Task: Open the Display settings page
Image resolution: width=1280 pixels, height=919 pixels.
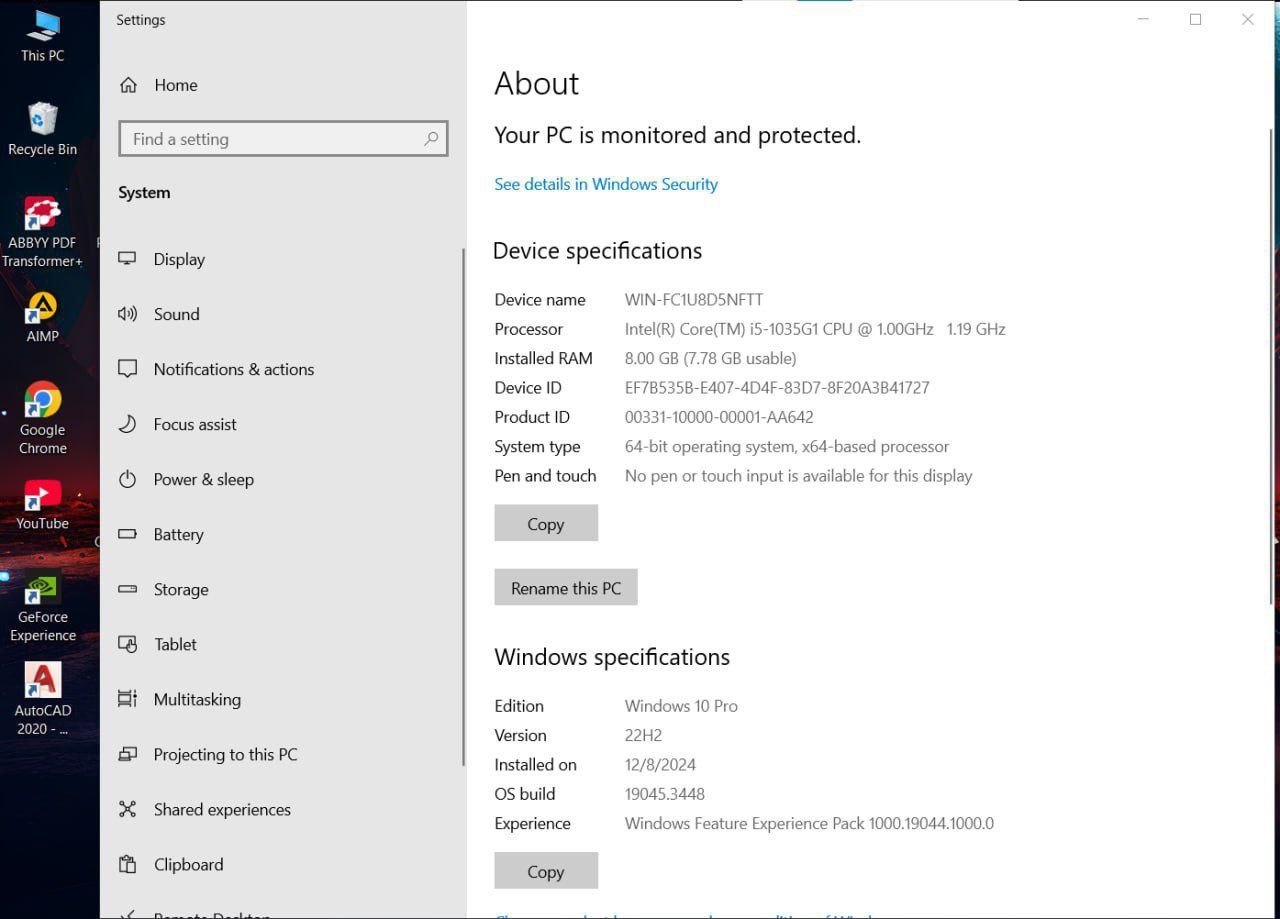Action: click(x=282, y=259)
